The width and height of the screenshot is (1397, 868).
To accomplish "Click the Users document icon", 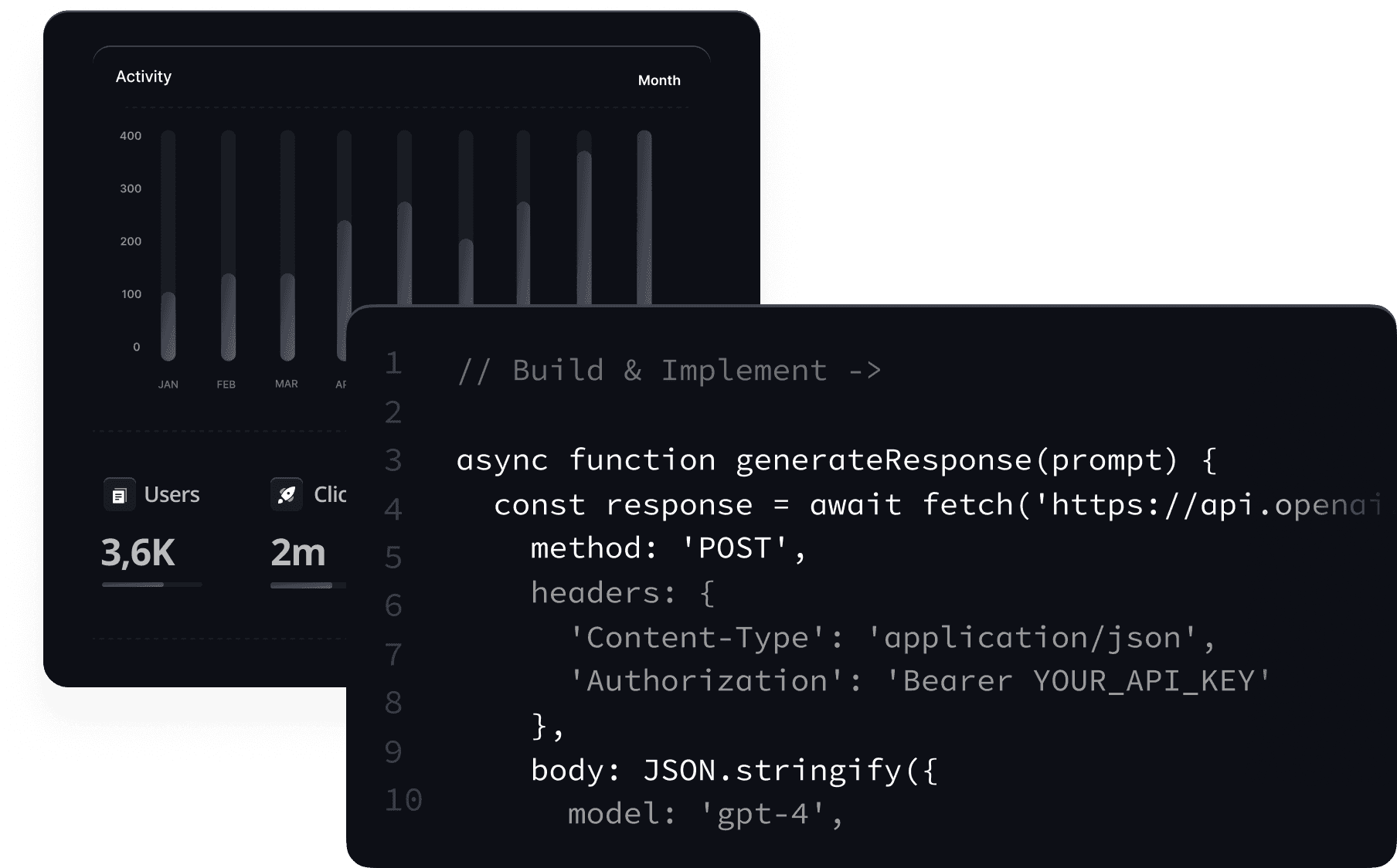I will (x=119, y=495).
